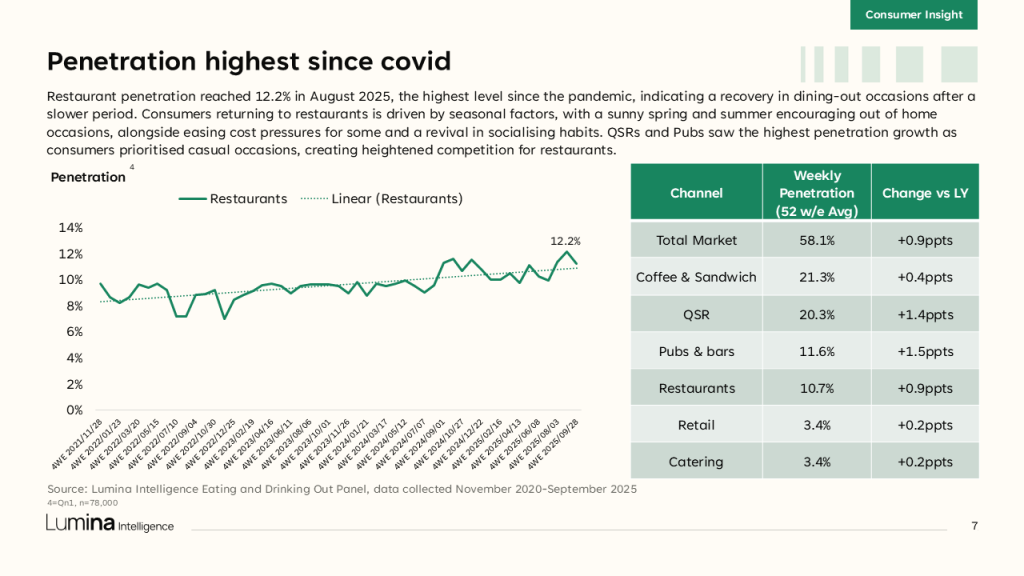Select the slide title "Penetration highest since covid"
This screenshot has height=576, width=1024.
249,62
